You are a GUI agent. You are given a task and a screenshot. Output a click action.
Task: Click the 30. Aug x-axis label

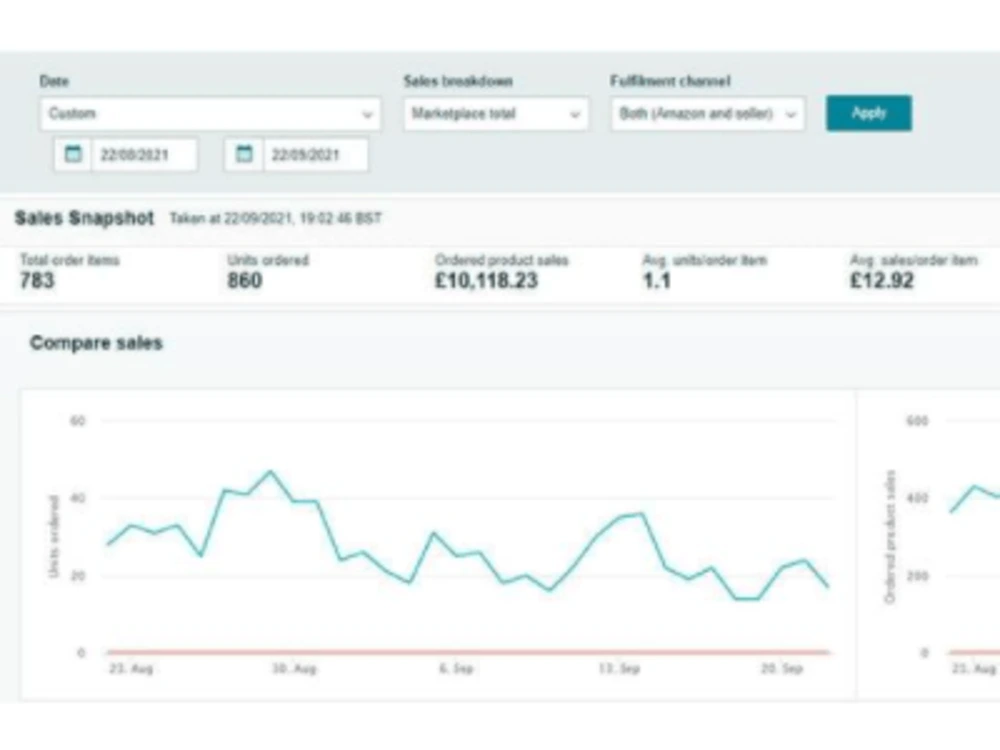[x=294, y=668]
